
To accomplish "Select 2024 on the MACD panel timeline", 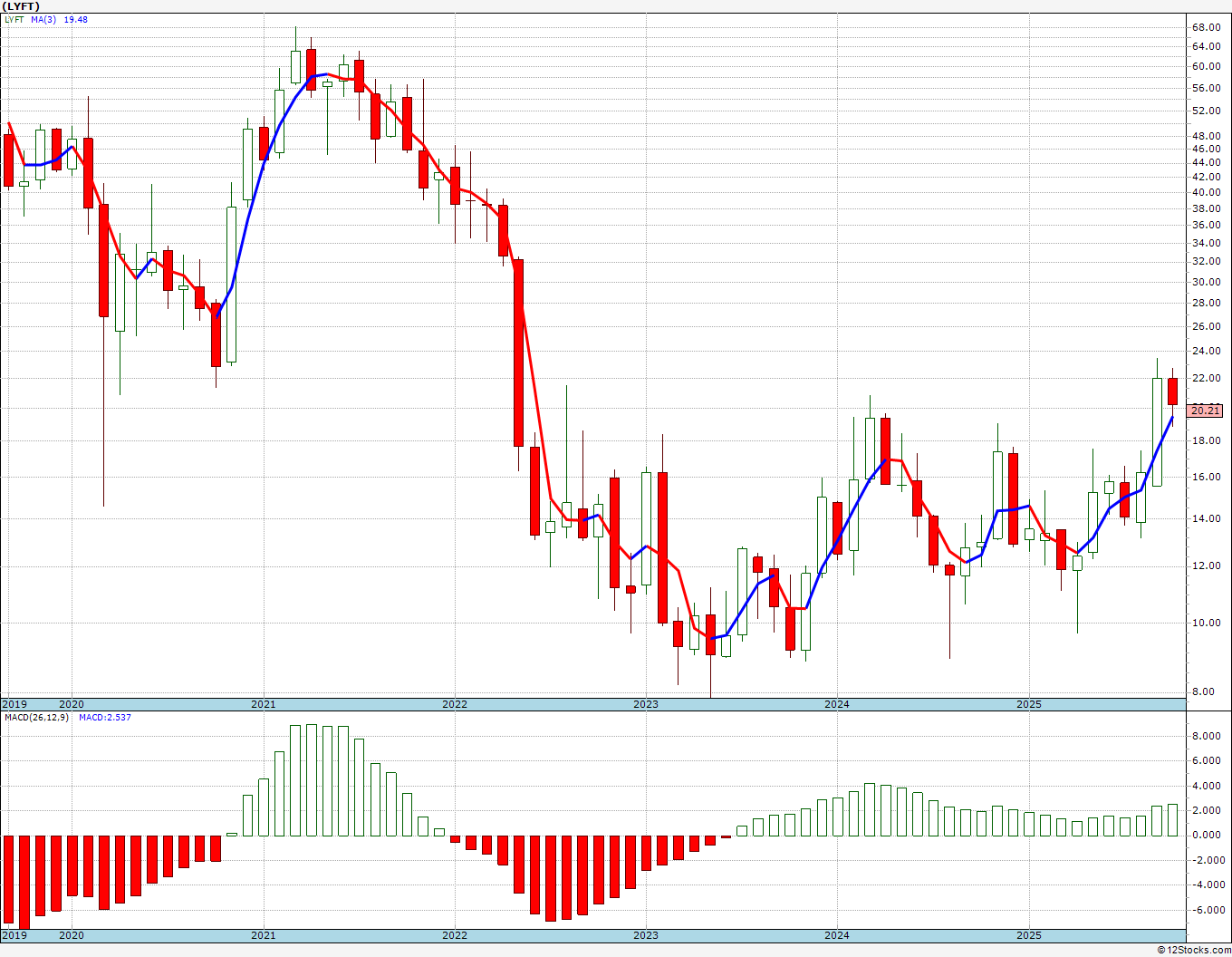I will (837, 935).
